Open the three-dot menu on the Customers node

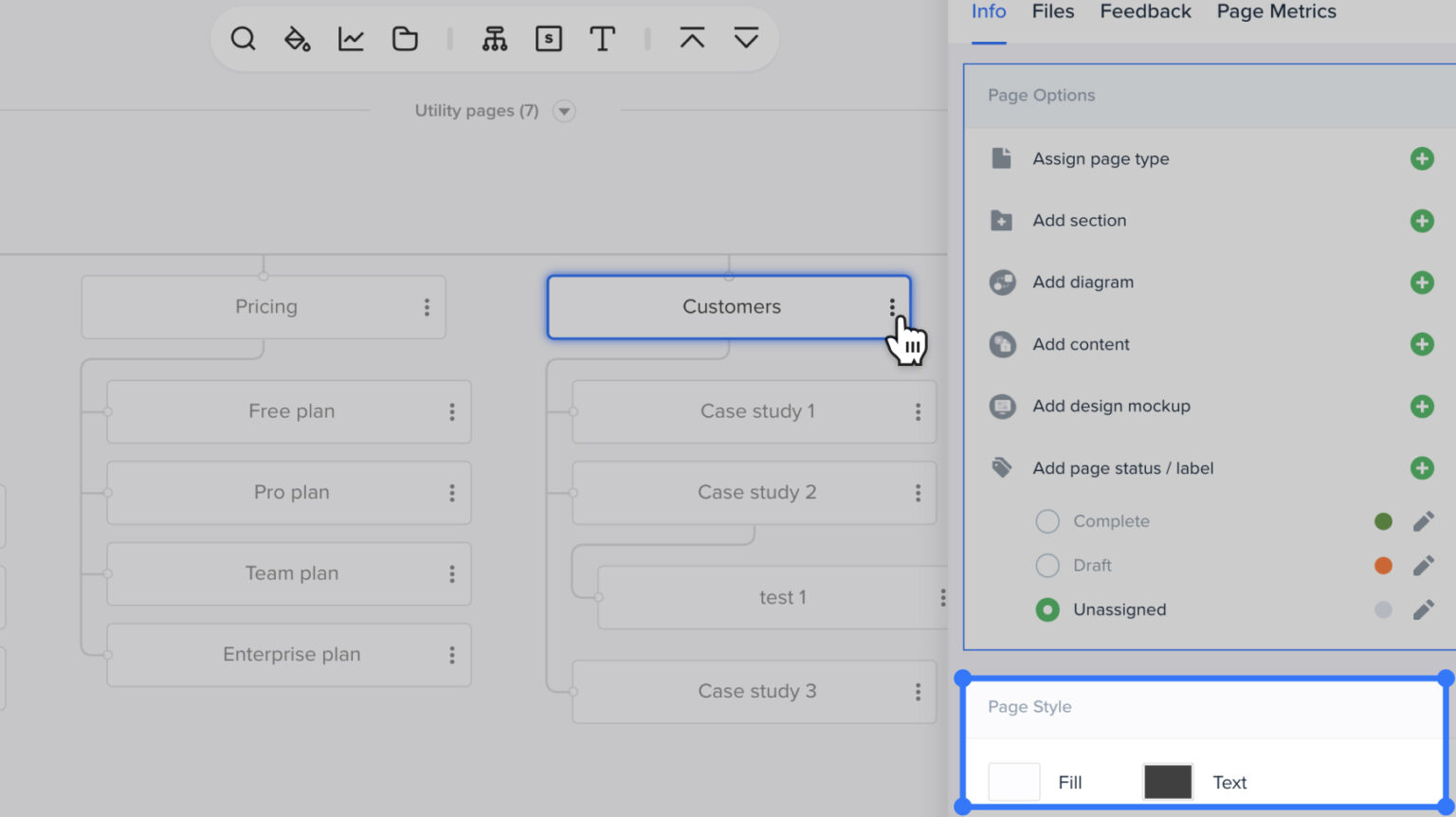(x=892, y=307)
